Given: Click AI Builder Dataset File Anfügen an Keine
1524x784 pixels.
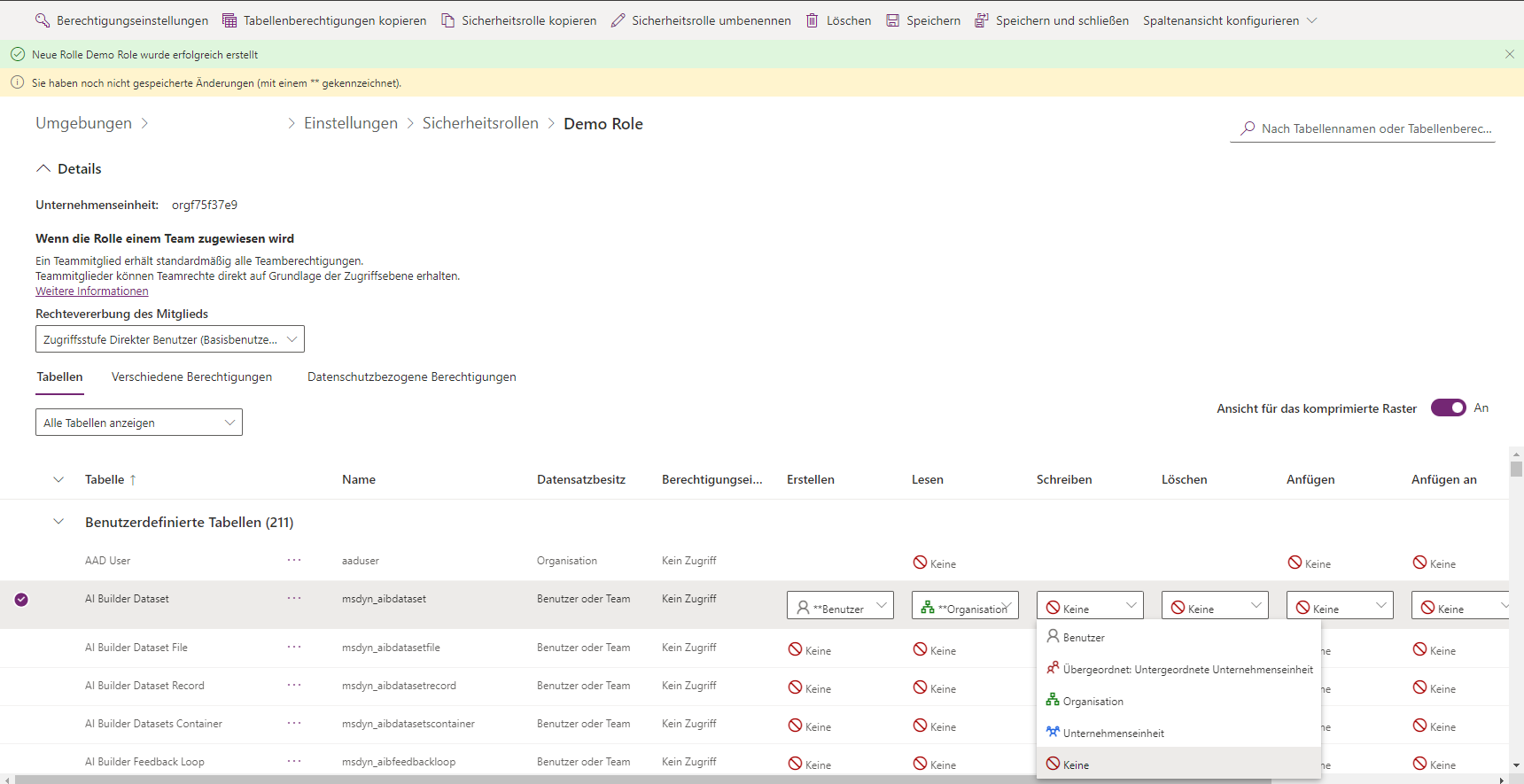Looking at the screenshot, I should pyautogui.click(x=1435, y=650).
